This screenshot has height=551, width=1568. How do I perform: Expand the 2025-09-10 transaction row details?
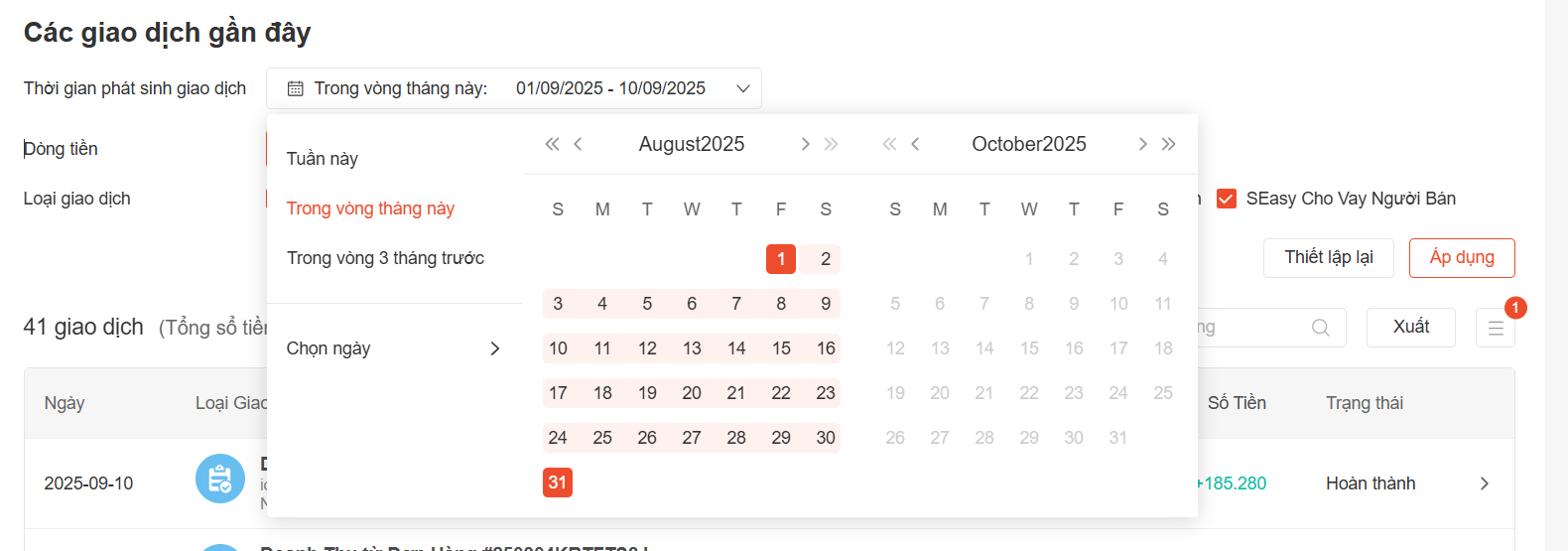[1485, 483]
